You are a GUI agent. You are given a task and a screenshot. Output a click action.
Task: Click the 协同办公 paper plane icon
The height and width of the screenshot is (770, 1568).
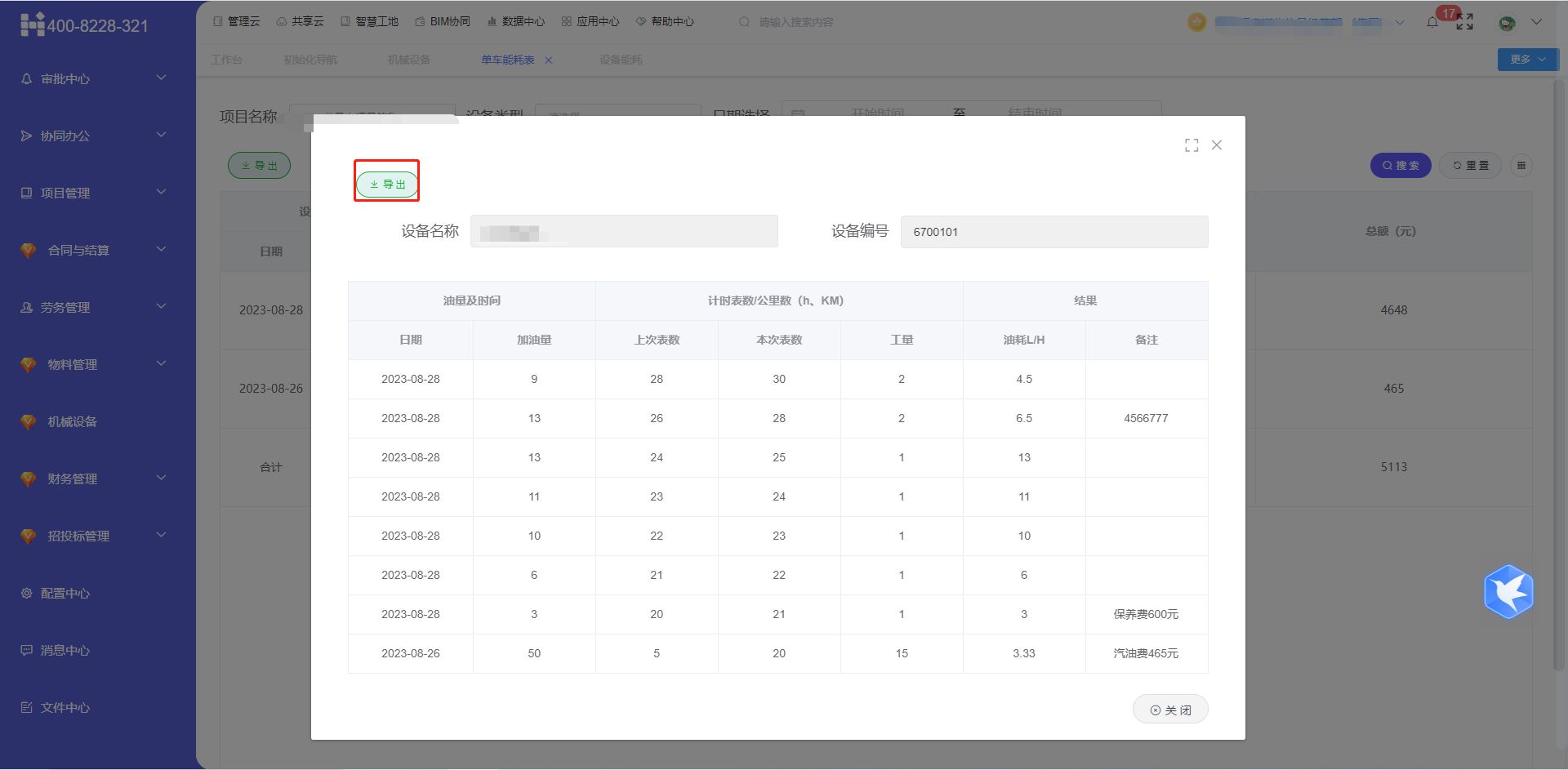pyautogui.click(x=27, y=136)
